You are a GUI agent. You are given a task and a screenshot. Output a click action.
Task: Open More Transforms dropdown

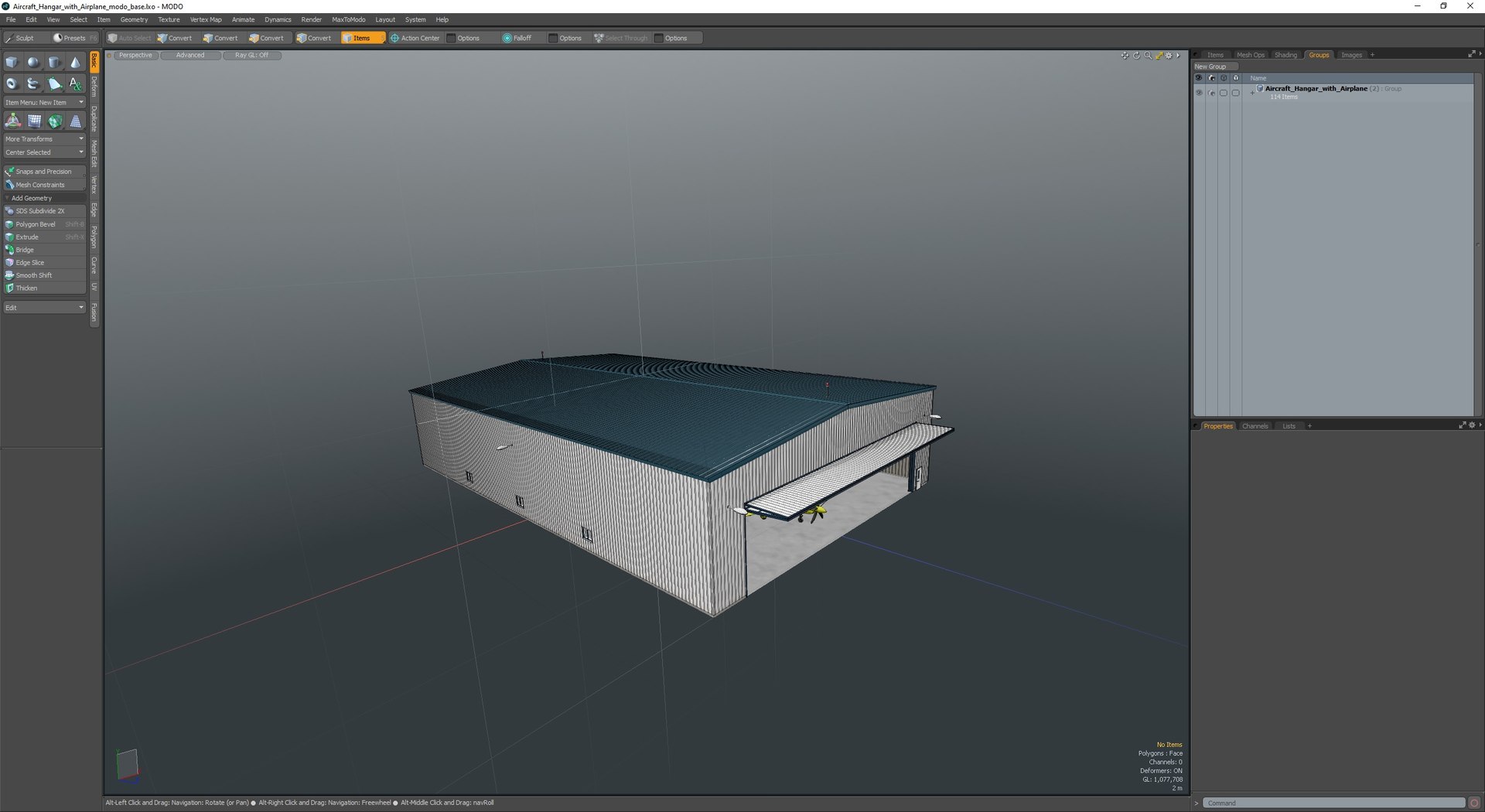44,139
